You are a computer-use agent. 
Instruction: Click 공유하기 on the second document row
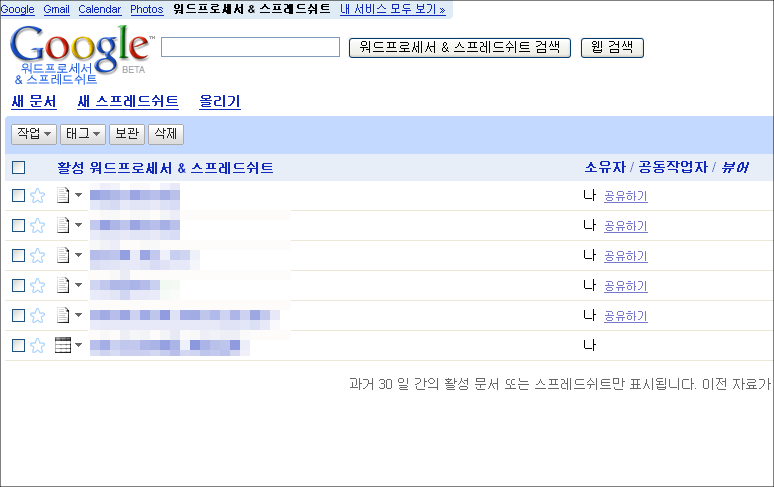click(626, 226)
